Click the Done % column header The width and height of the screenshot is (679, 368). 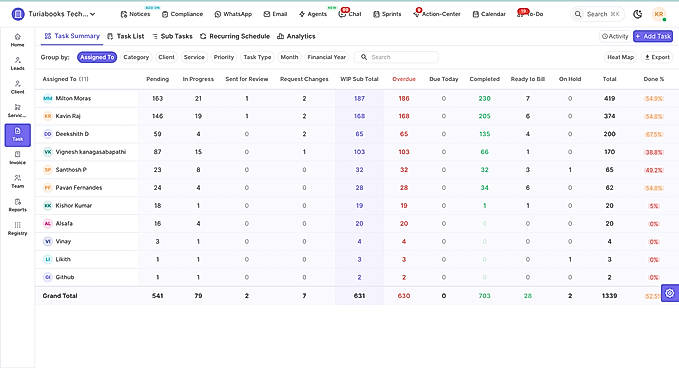click(653, 79)
